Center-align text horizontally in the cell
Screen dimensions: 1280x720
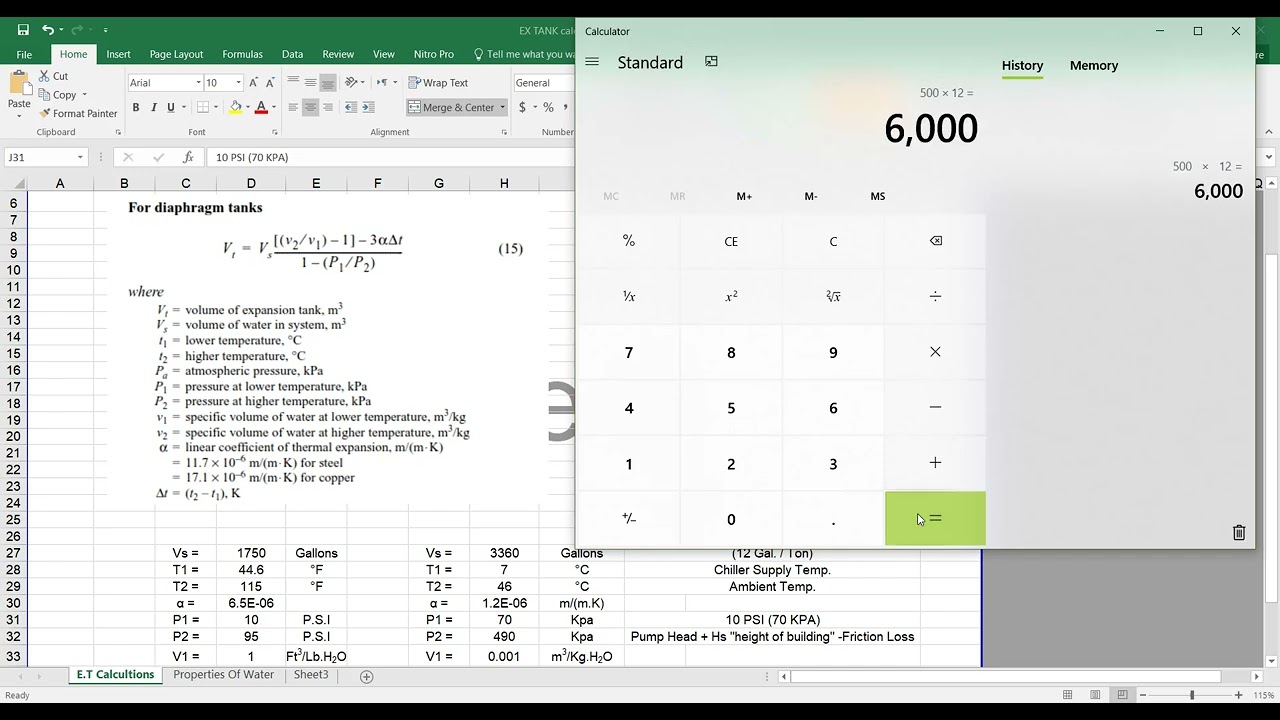point(310,107)
